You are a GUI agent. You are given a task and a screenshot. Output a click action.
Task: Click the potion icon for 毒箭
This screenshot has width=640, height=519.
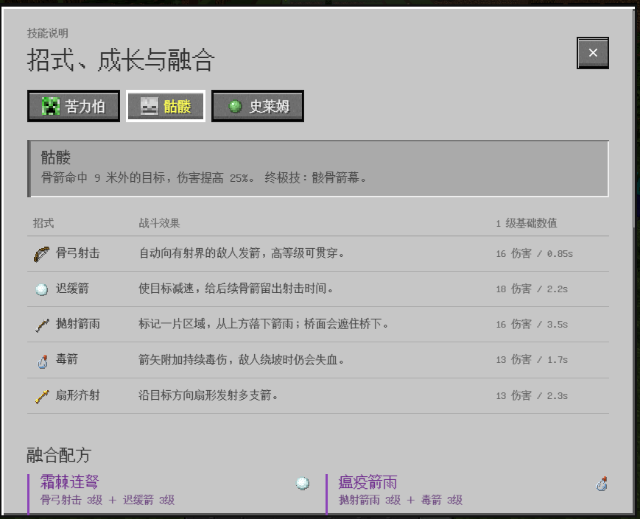pos(42,361)
